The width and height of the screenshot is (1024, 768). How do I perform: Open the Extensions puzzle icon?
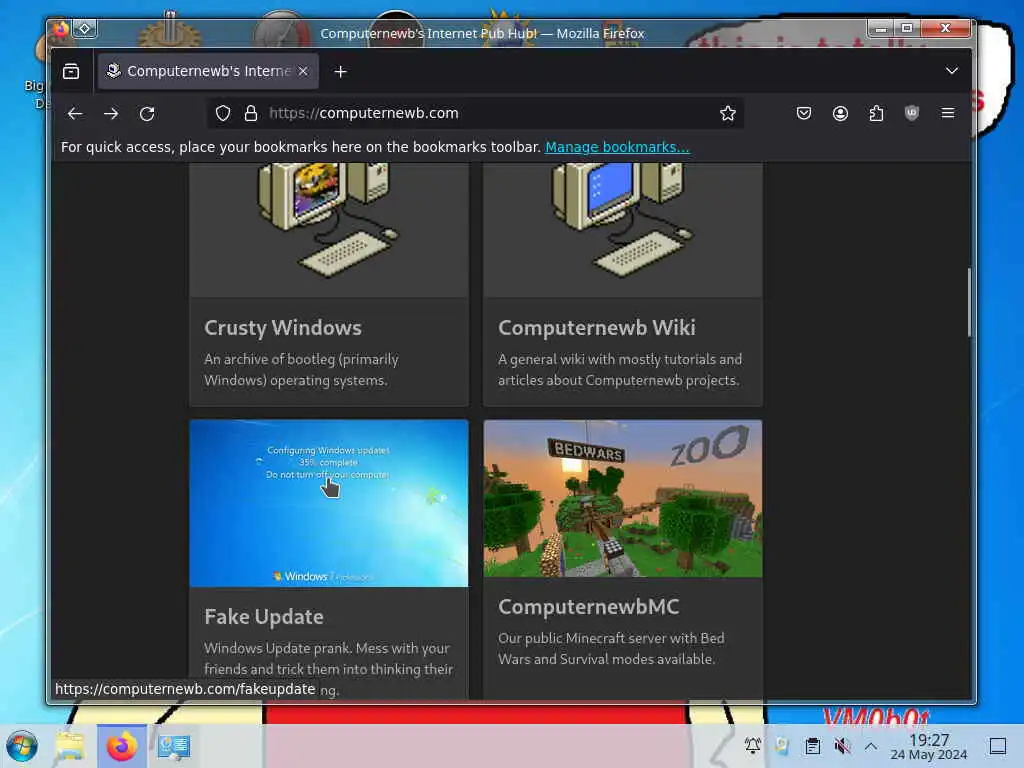pyautogui.click(x=876, y=114)
